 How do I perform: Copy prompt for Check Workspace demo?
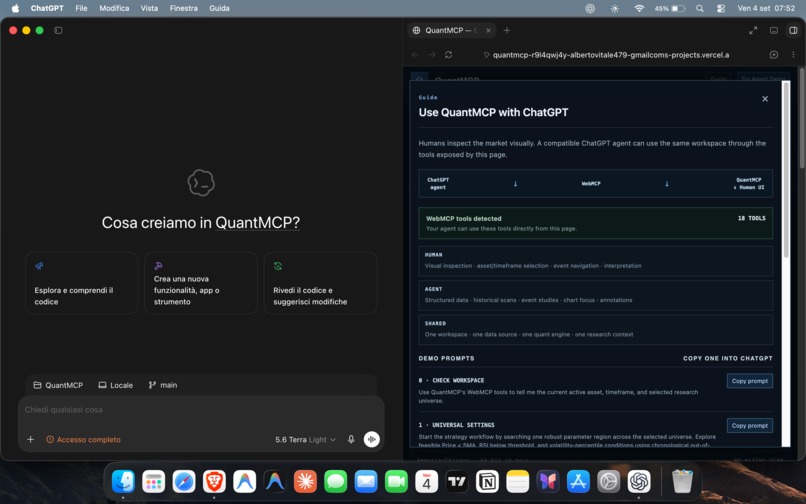[x=749, y=381]
